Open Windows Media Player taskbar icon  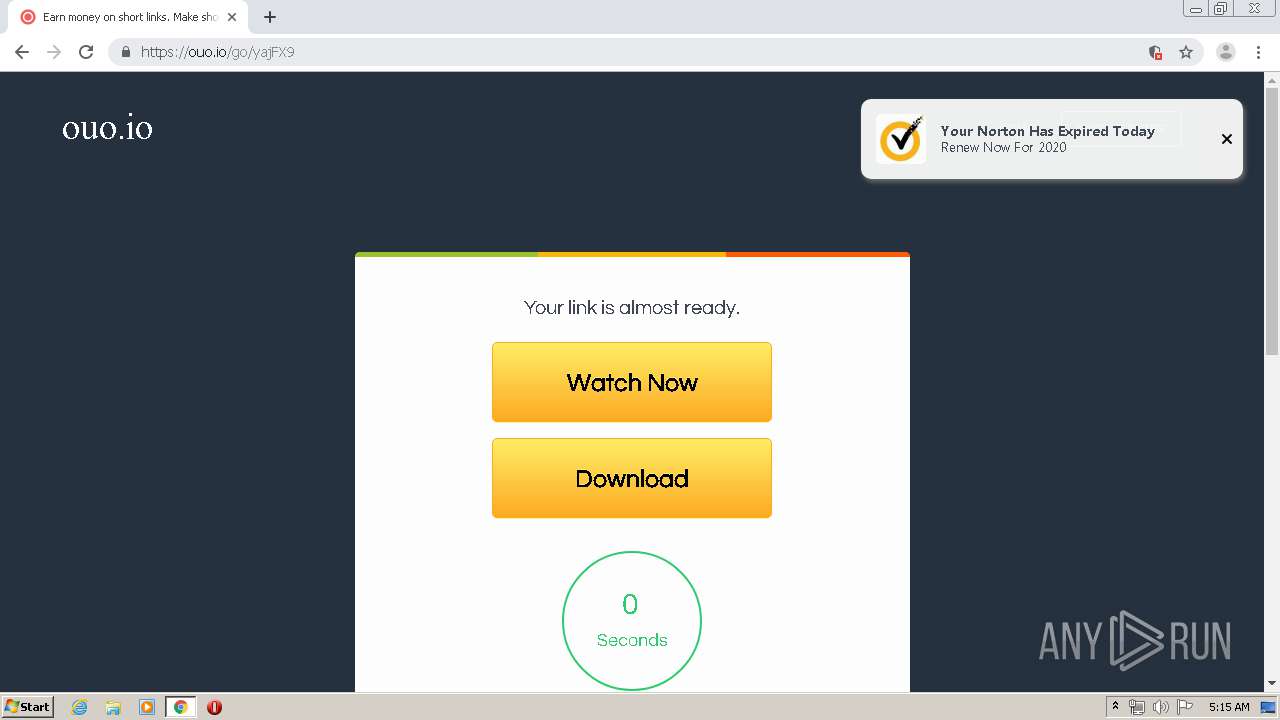(146, 707)
